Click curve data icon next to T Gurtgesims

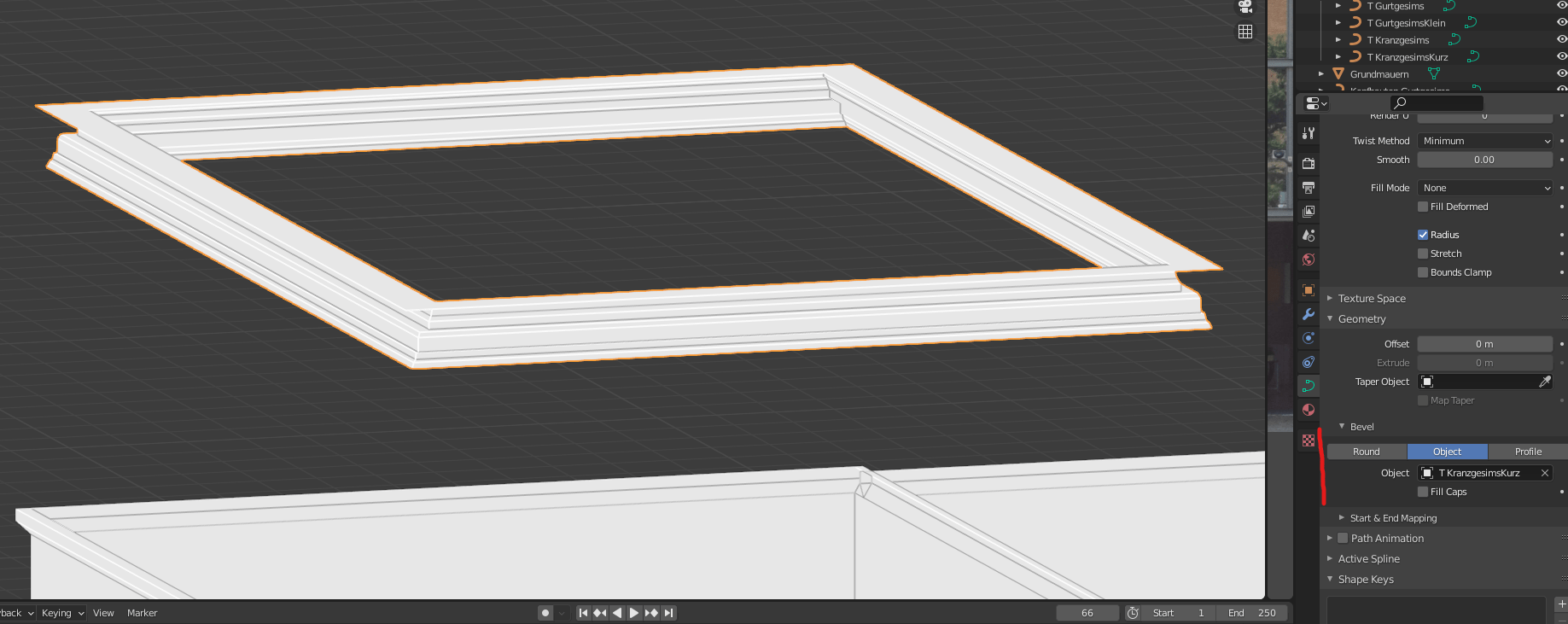click(x=1449, y=6)
